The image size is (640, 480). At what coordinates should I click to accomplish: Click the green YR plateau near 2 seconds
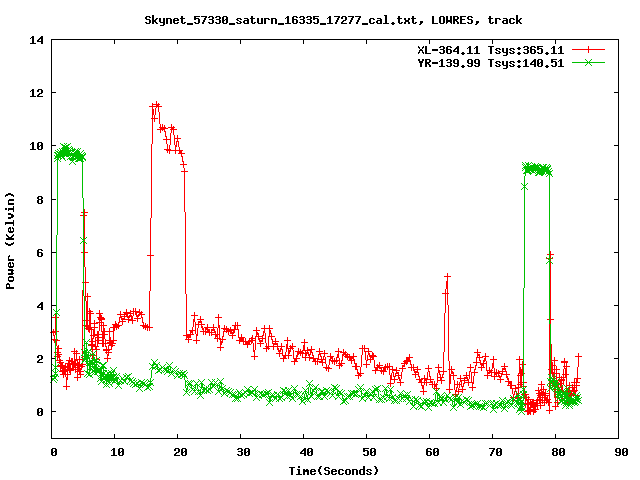click(x=69, y=153)
